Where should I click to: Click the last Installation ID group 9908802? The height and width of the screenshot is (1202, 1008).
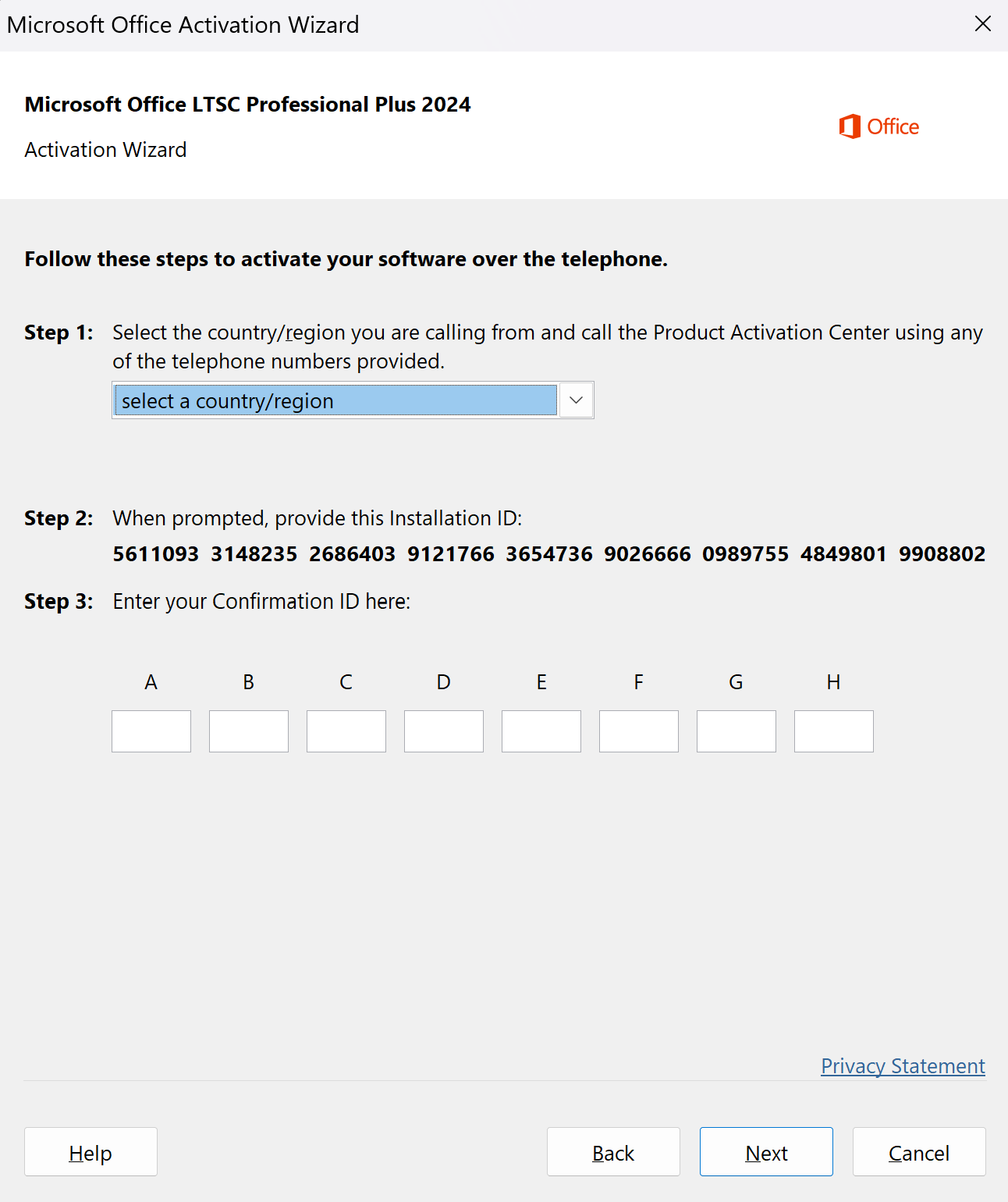942,554
